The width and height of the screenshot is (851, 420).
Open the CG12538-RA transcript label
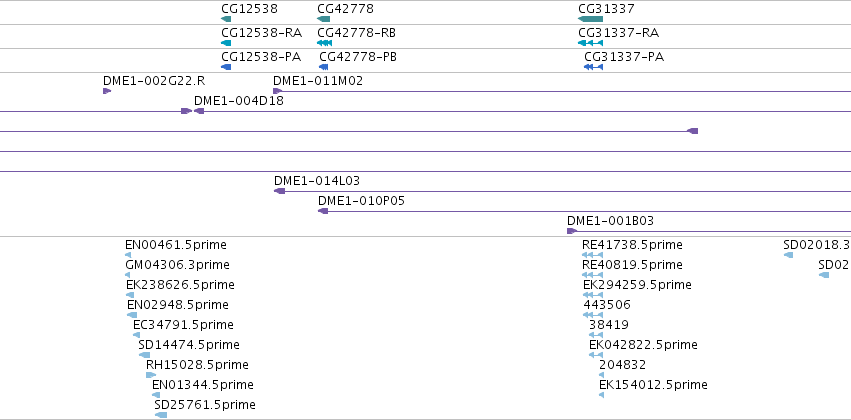coord(262,33)
